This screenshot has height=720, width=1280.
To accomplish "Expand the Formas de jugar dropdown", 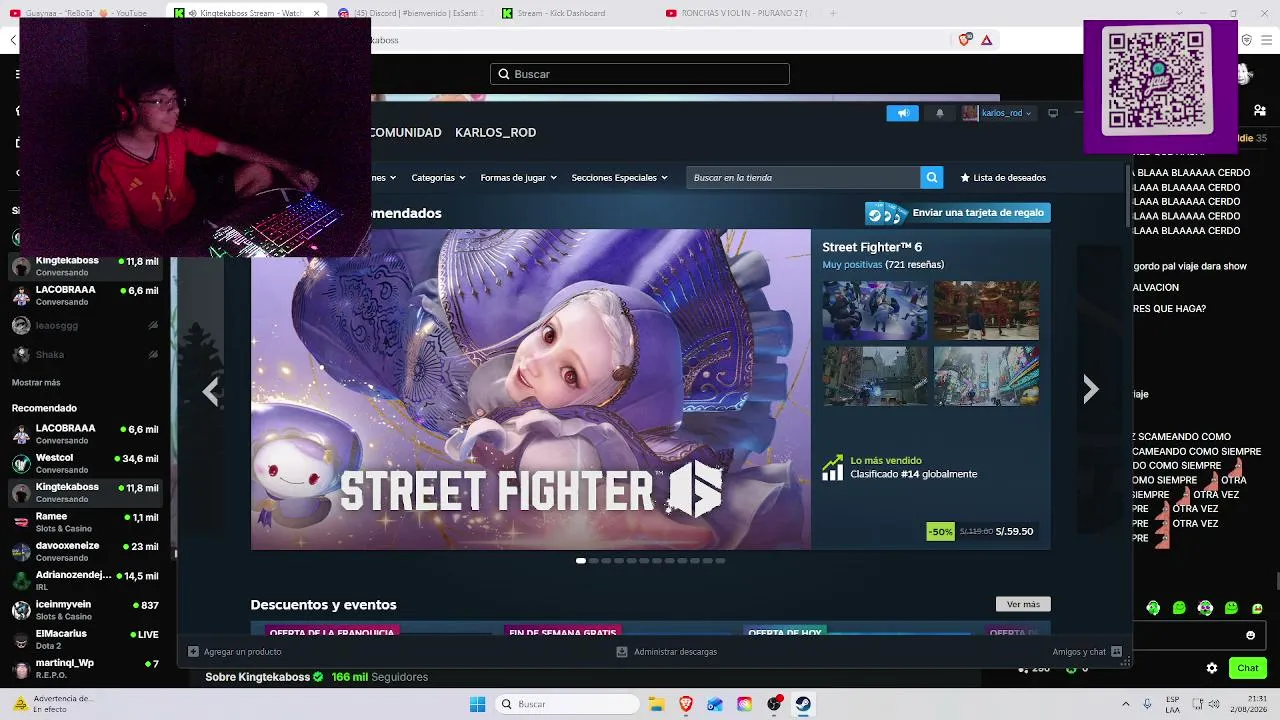I will [519, 178].
